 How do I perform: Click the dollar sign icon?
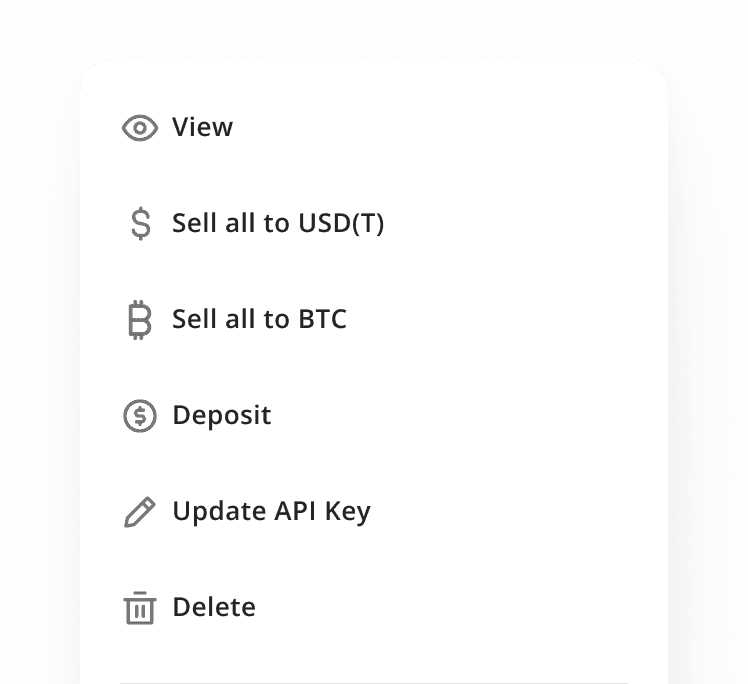pyautogui.click(x=141, y=223)
